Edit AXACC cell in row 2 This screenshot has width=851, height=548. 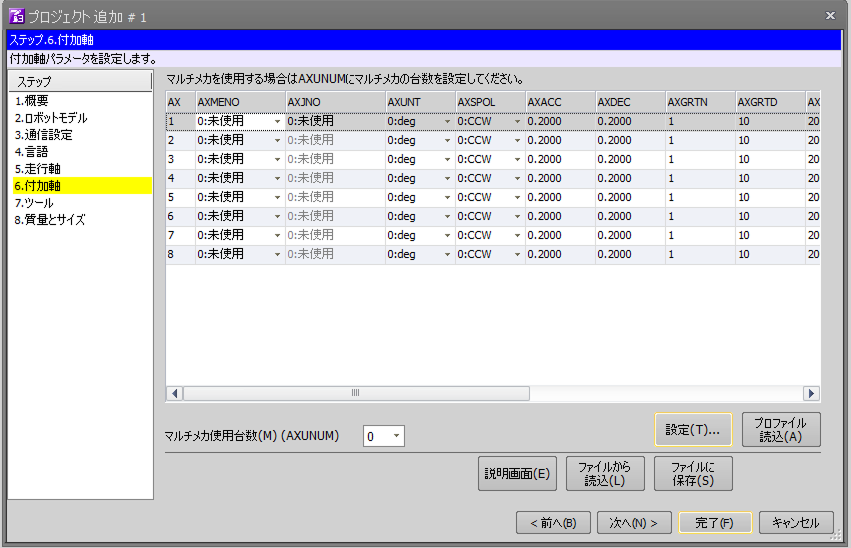pyautogui.click(x=557, y=140)
